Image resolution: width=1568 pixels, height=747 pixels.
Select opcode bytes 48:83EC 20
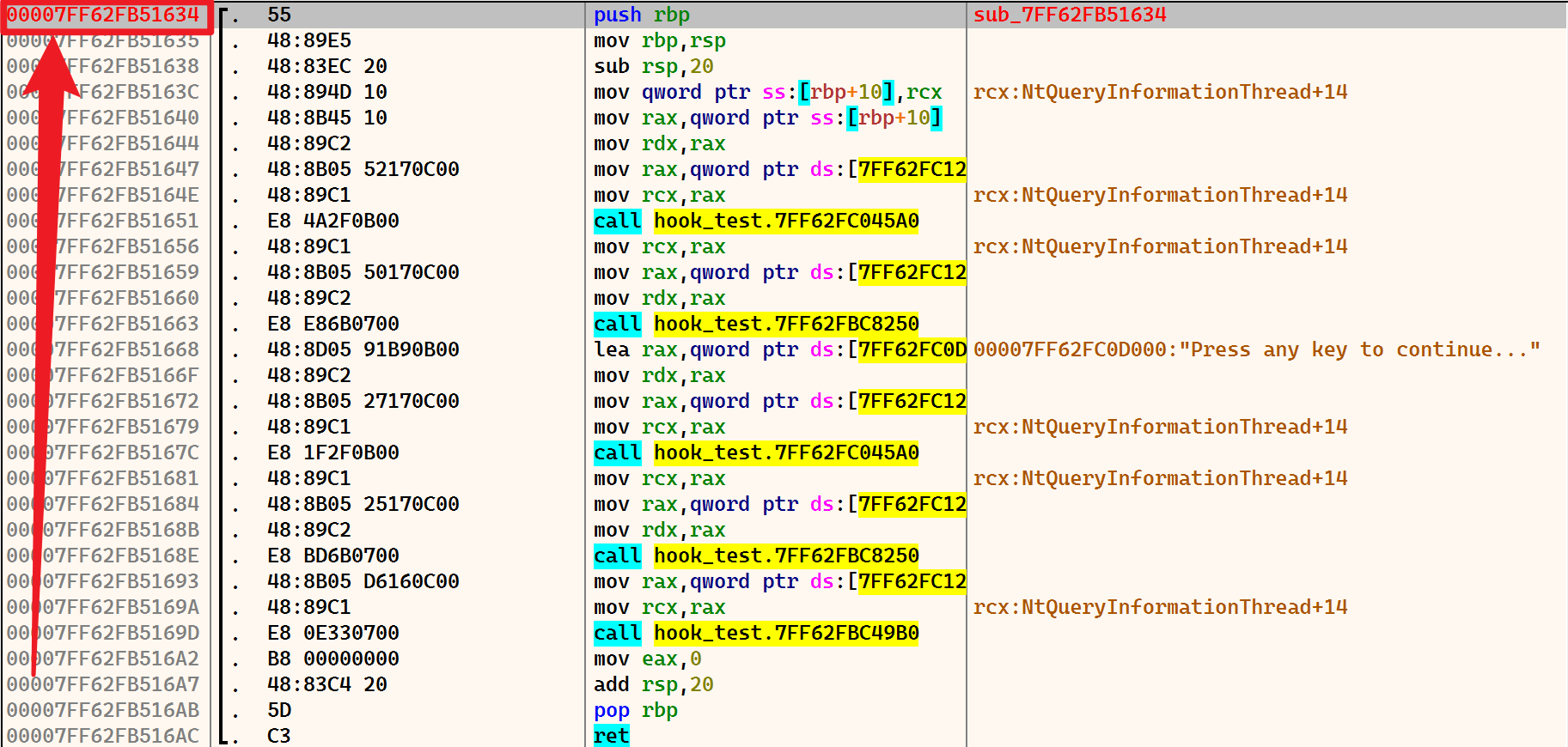click(x=327, y=67)
